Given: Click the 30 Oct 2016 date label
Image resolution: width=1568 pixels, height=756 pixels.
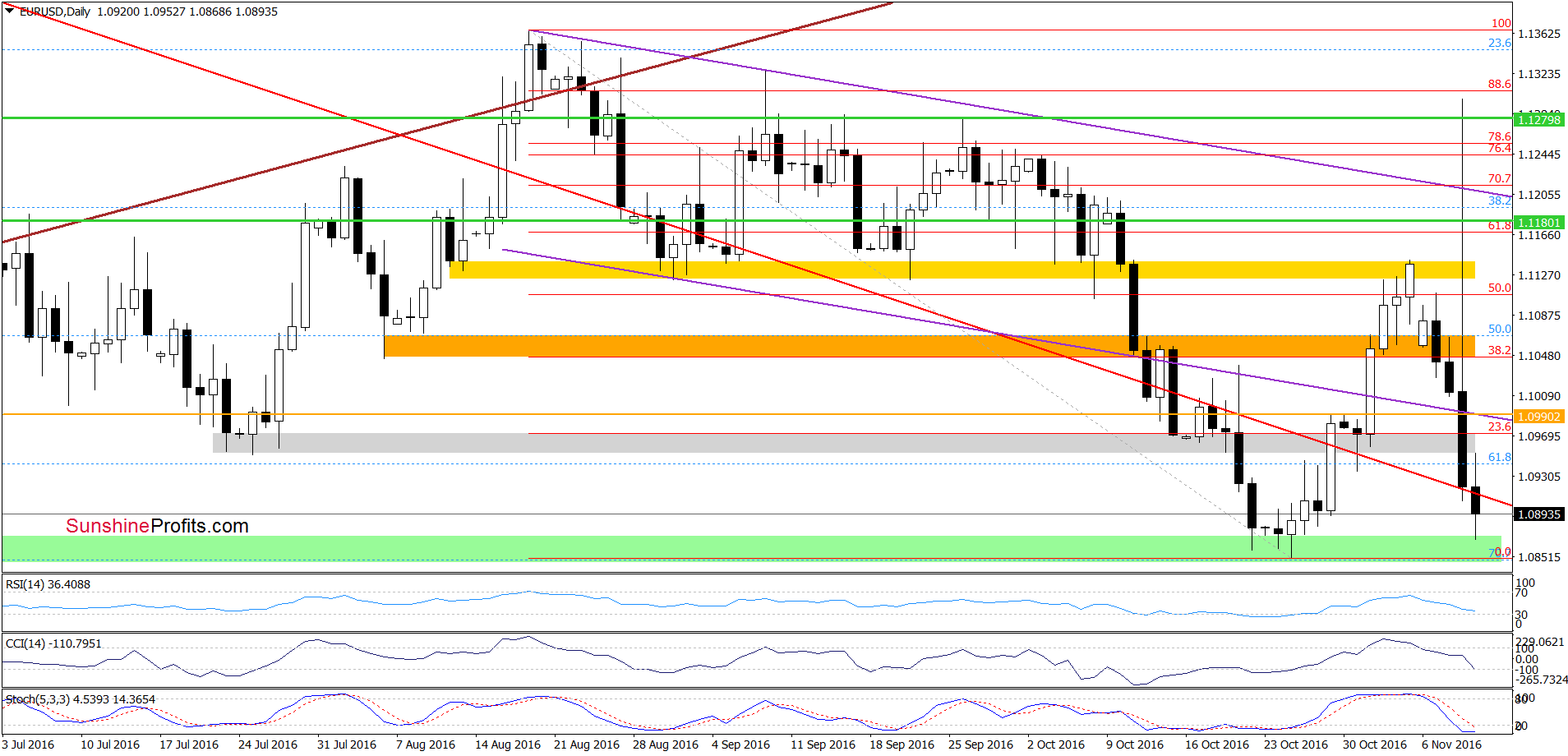Looking at the screenshot, I should click(x=1375, y=744).
